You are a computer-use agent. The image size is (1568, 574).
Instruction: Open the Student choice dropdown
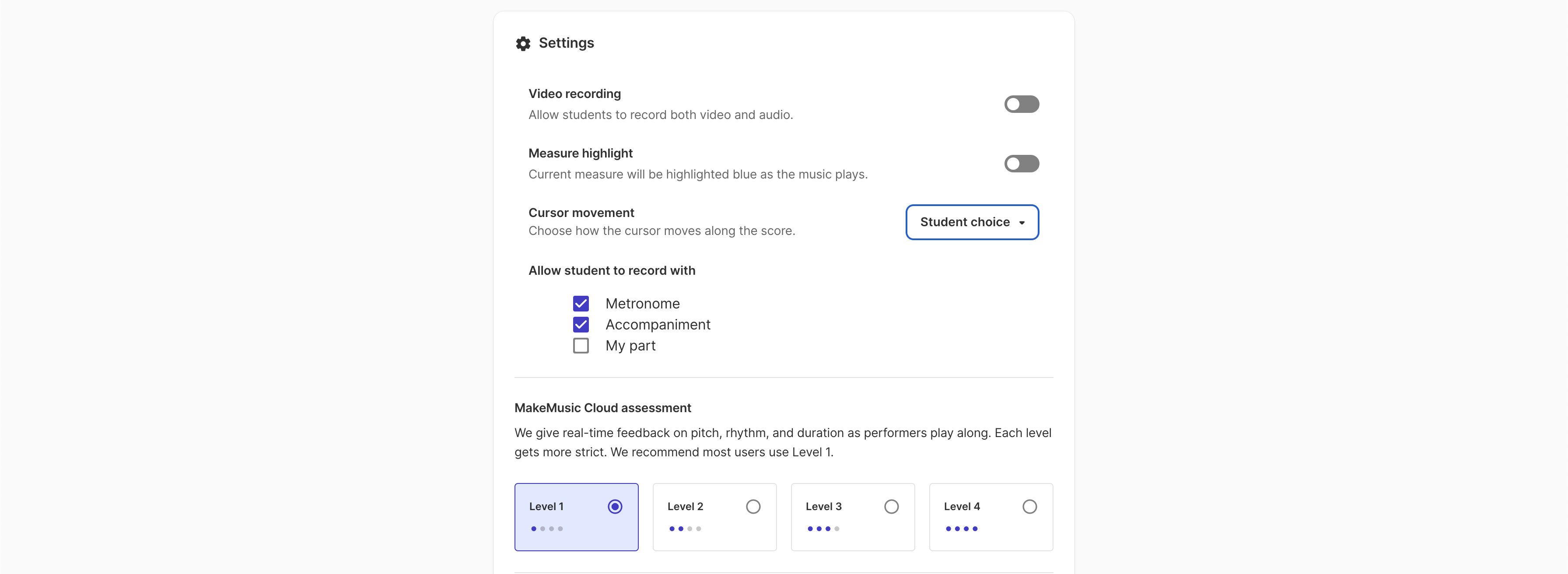[972, 221]
